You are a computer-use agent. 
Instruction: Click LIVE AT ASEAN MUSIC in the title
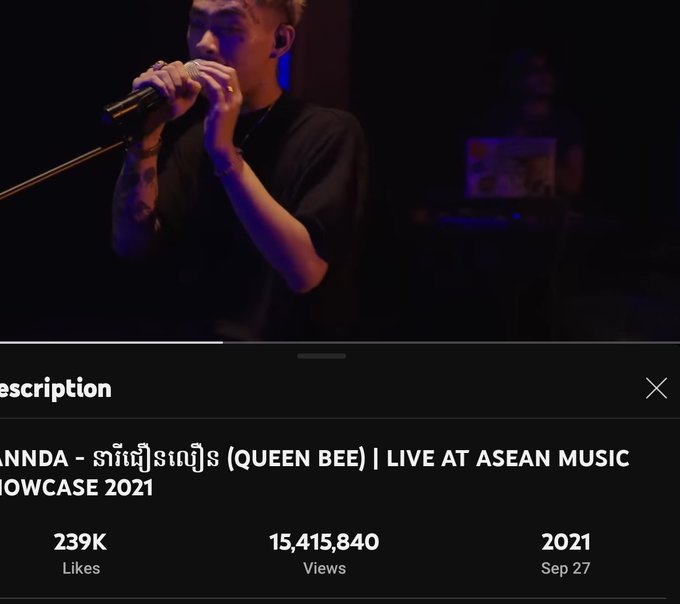(x=508, y=459)
